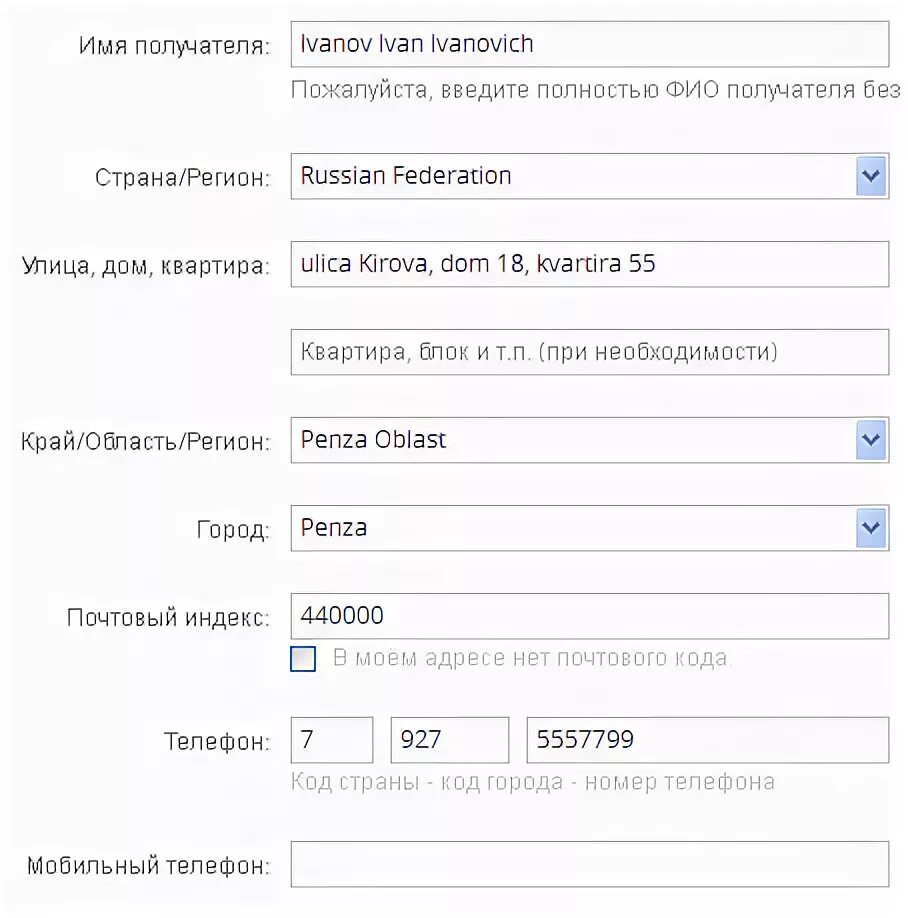Click the 'В моём адресе нет почтового кода' text

[x=532, y=658]
